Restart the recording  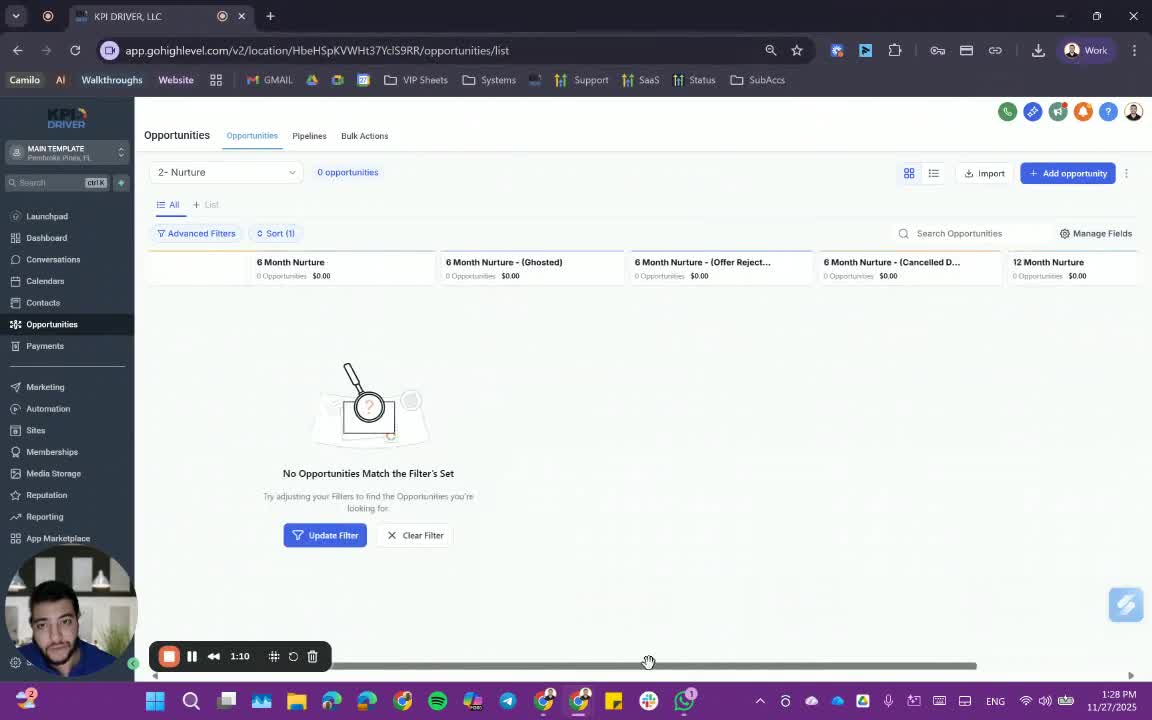click(293, 657)
